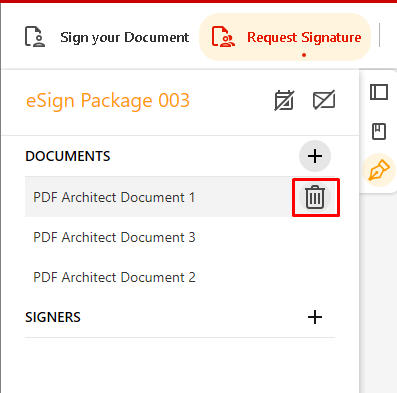This screenshot has width=397, height=393.
Task: Select PDF Architect Document 3 in list
Action: (114, 237)
